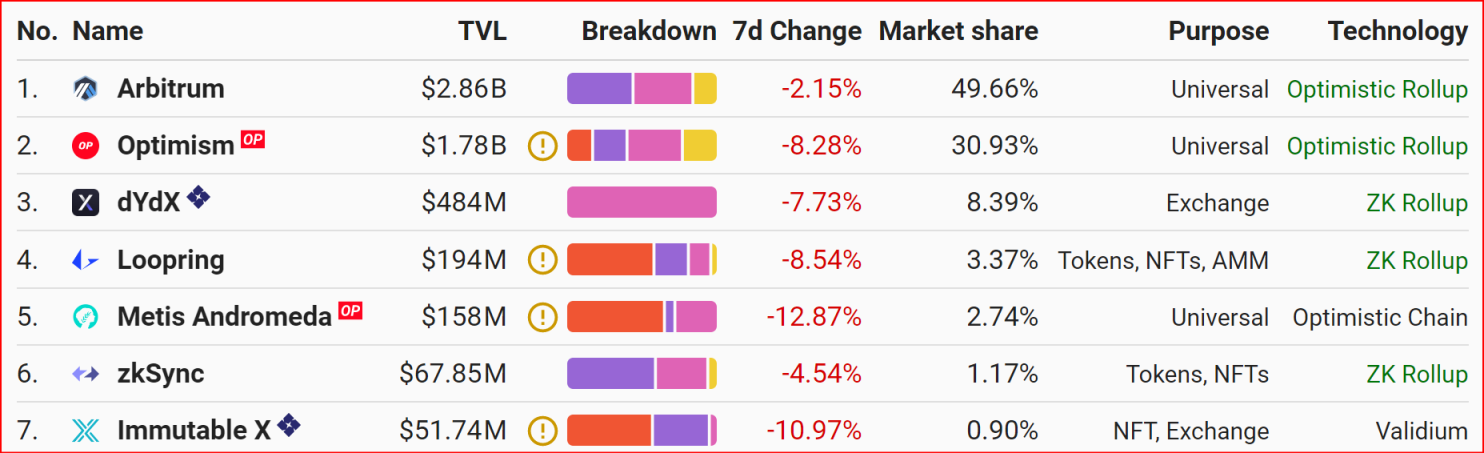Click the OP badge next to Optimism
Image resolution: width=1484 pixels, height=453 pixels.
pyautogui.click(x=252, y=140)
